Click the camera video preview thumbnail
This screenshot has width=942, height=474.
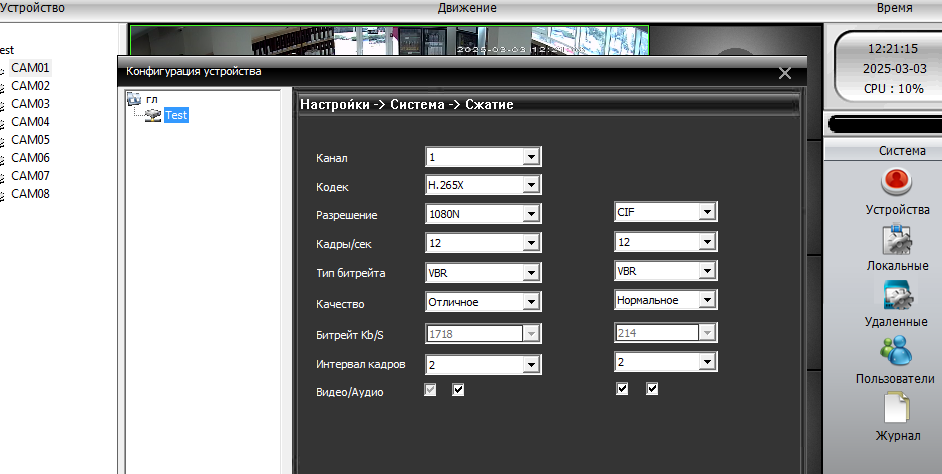click(x=388, y=40)
